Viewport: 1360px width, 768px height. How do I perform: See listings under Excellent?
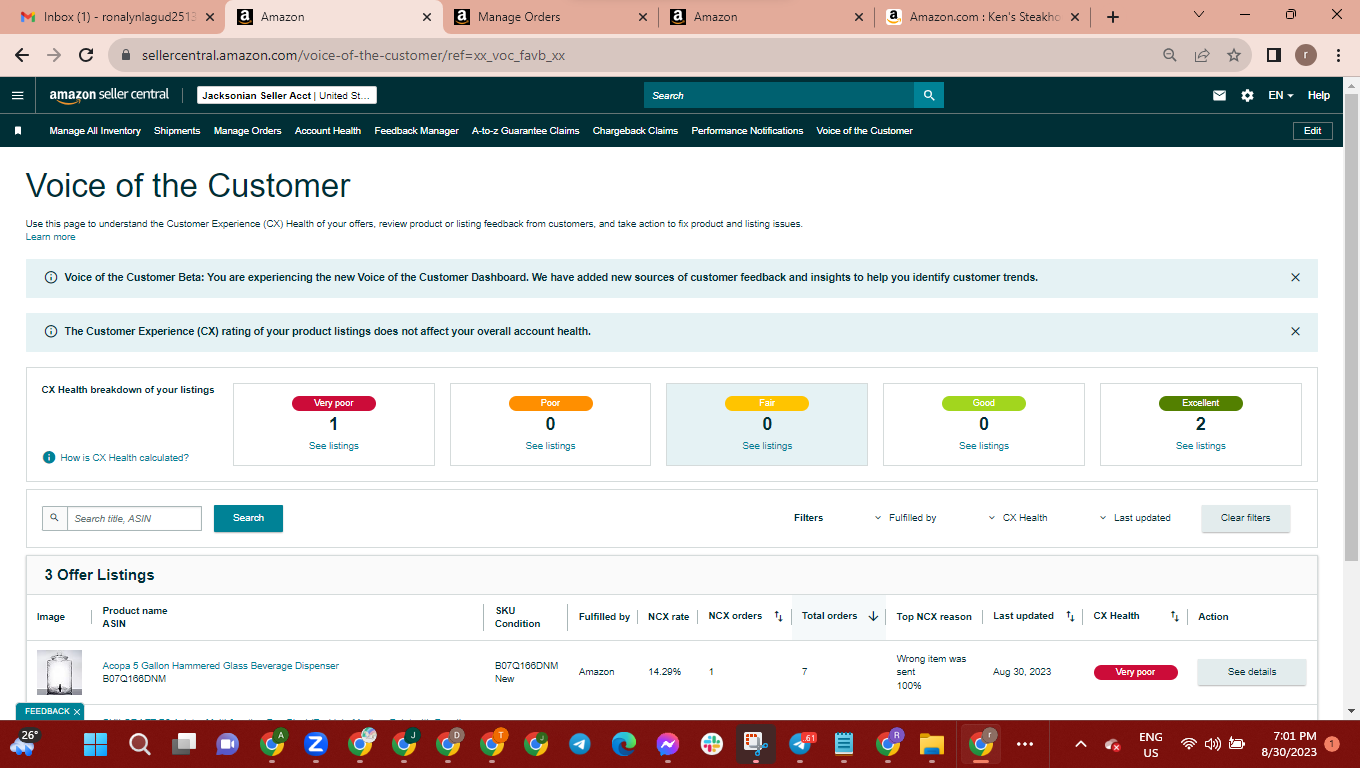(1201, 446)
